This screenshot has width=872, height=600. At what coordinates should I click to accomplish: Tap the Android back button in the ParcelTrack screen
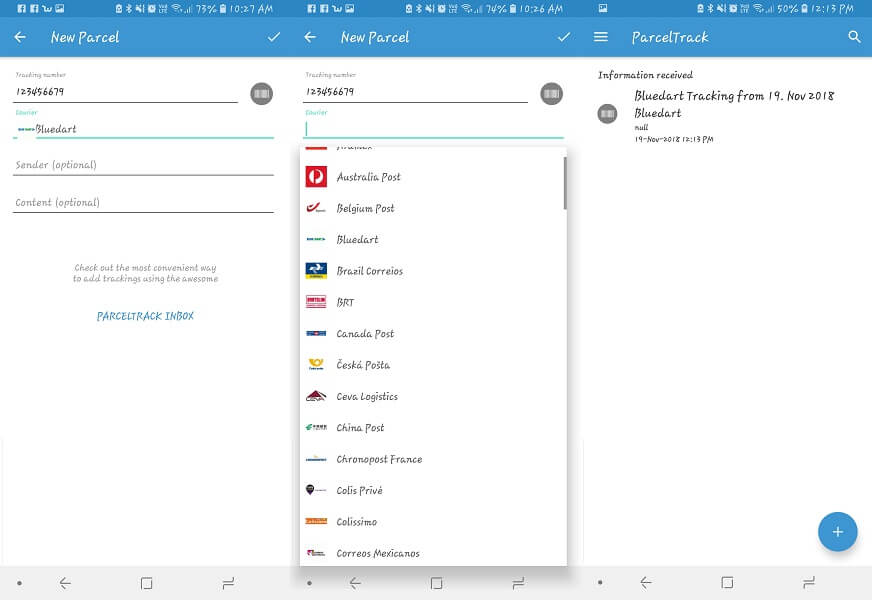point(646,583)
